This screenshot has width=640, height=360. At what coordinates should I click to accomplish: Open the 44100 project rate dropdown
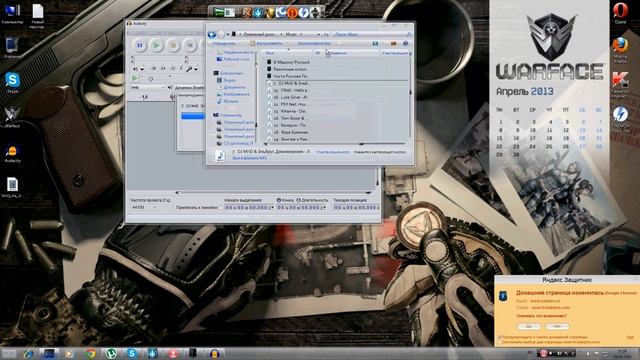144,207
